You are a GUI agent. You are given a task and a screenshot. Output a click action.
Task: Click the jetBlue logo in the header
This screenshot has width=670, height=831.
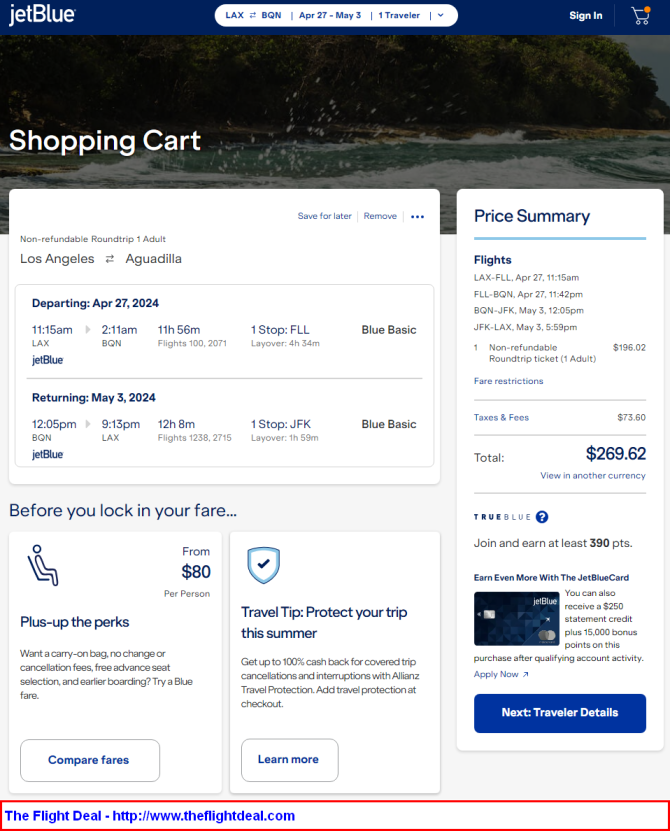click(42, 15)
